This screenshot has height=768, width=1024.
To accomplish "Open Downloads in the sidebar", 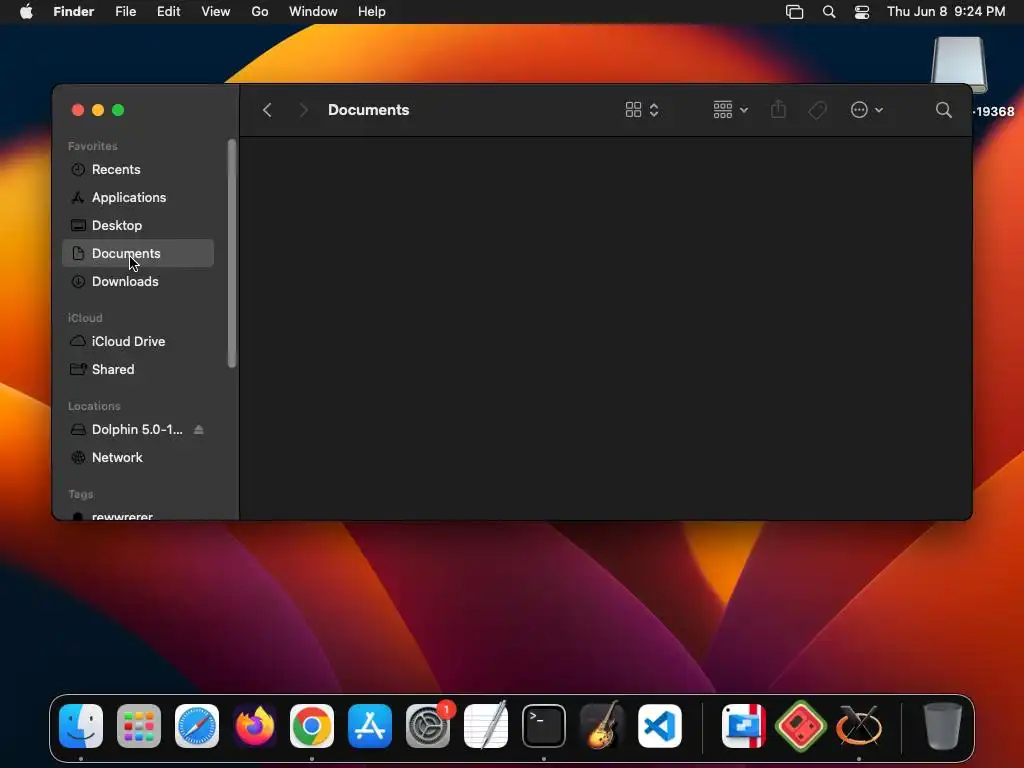I will point(138,281).
